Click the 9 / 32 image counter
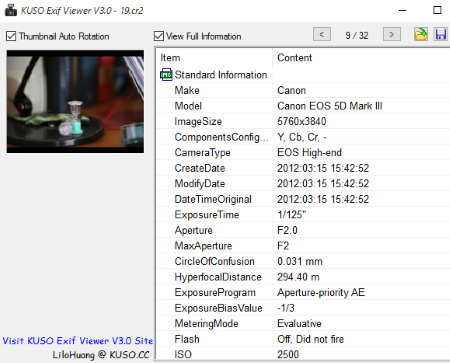The height and width of the screenshot is (363, 450). [357, 35]
